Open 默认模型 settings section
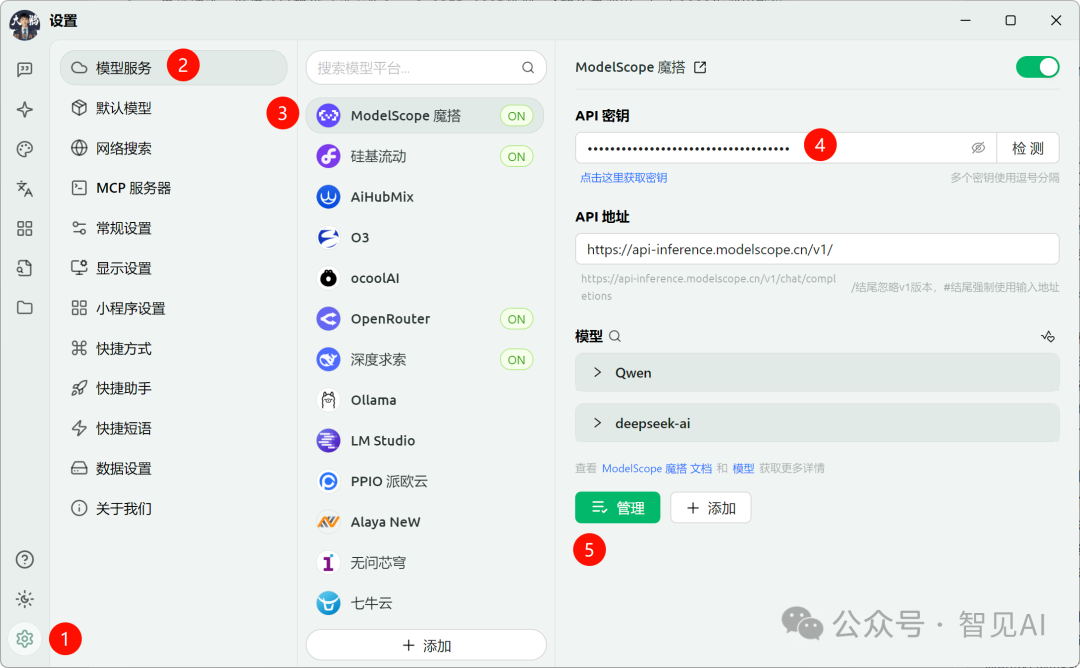 [173, 108]
